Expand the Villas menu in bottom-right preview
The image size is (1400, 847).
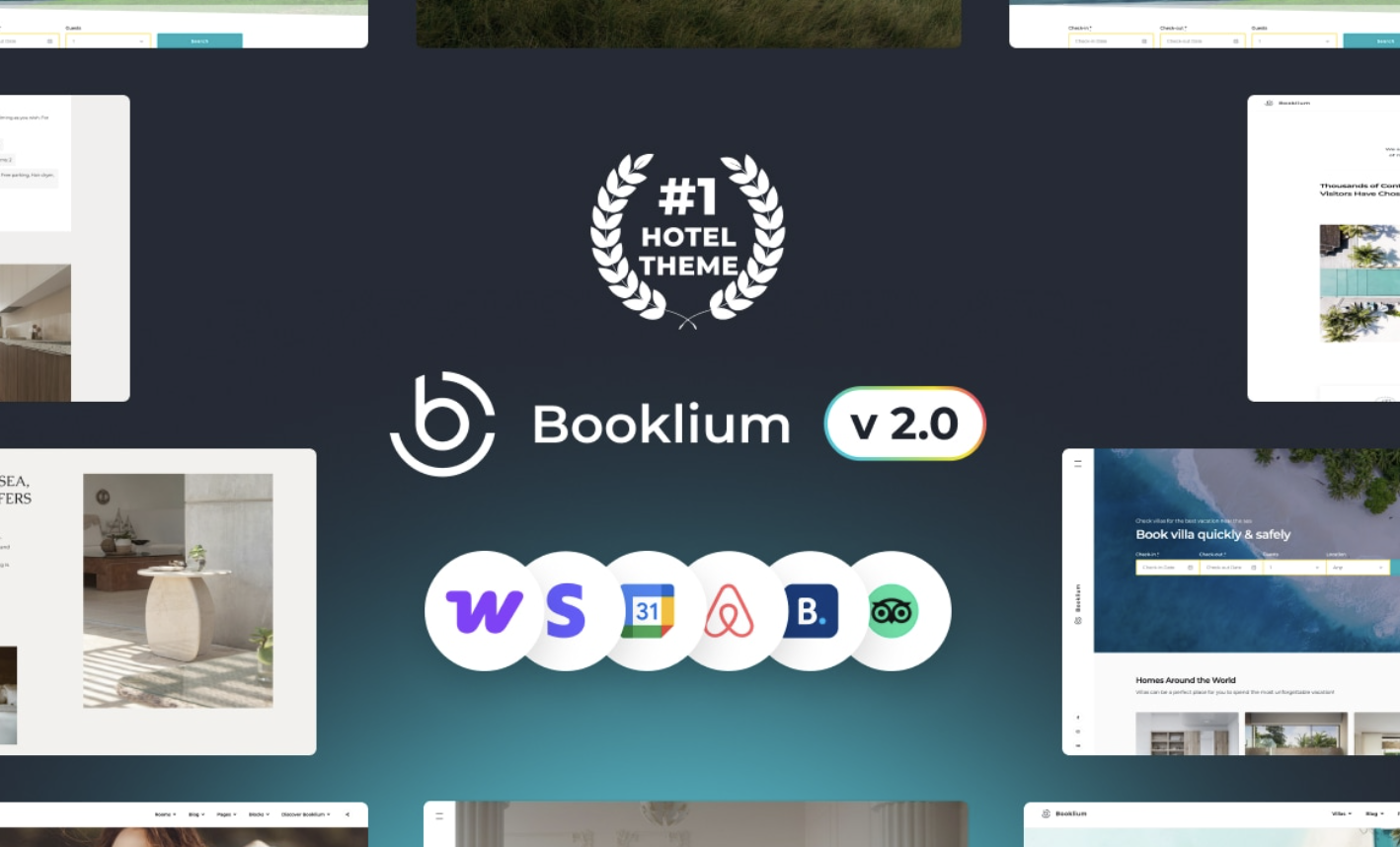click(1342, 814)
